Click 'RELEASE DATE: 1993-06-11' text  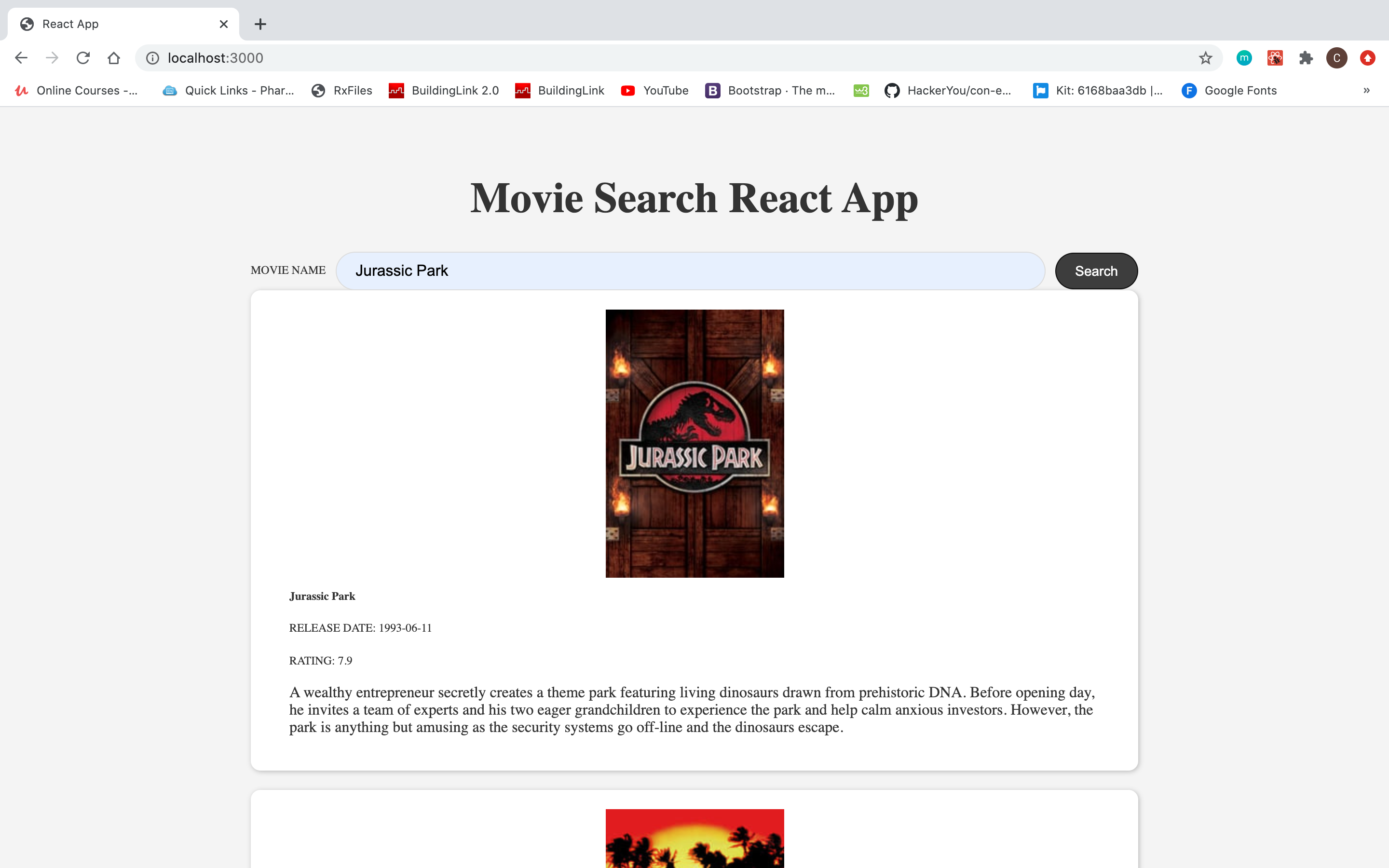(x=360, y=628)
